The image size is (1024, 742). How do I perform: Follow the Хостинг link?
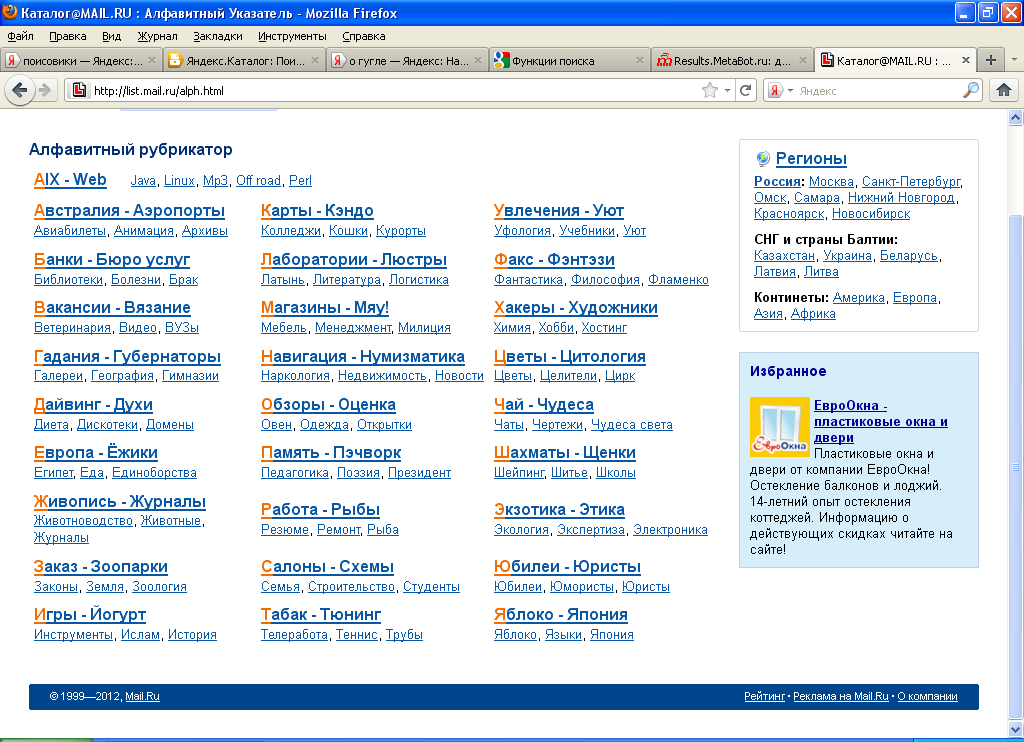tap(604, 327)
